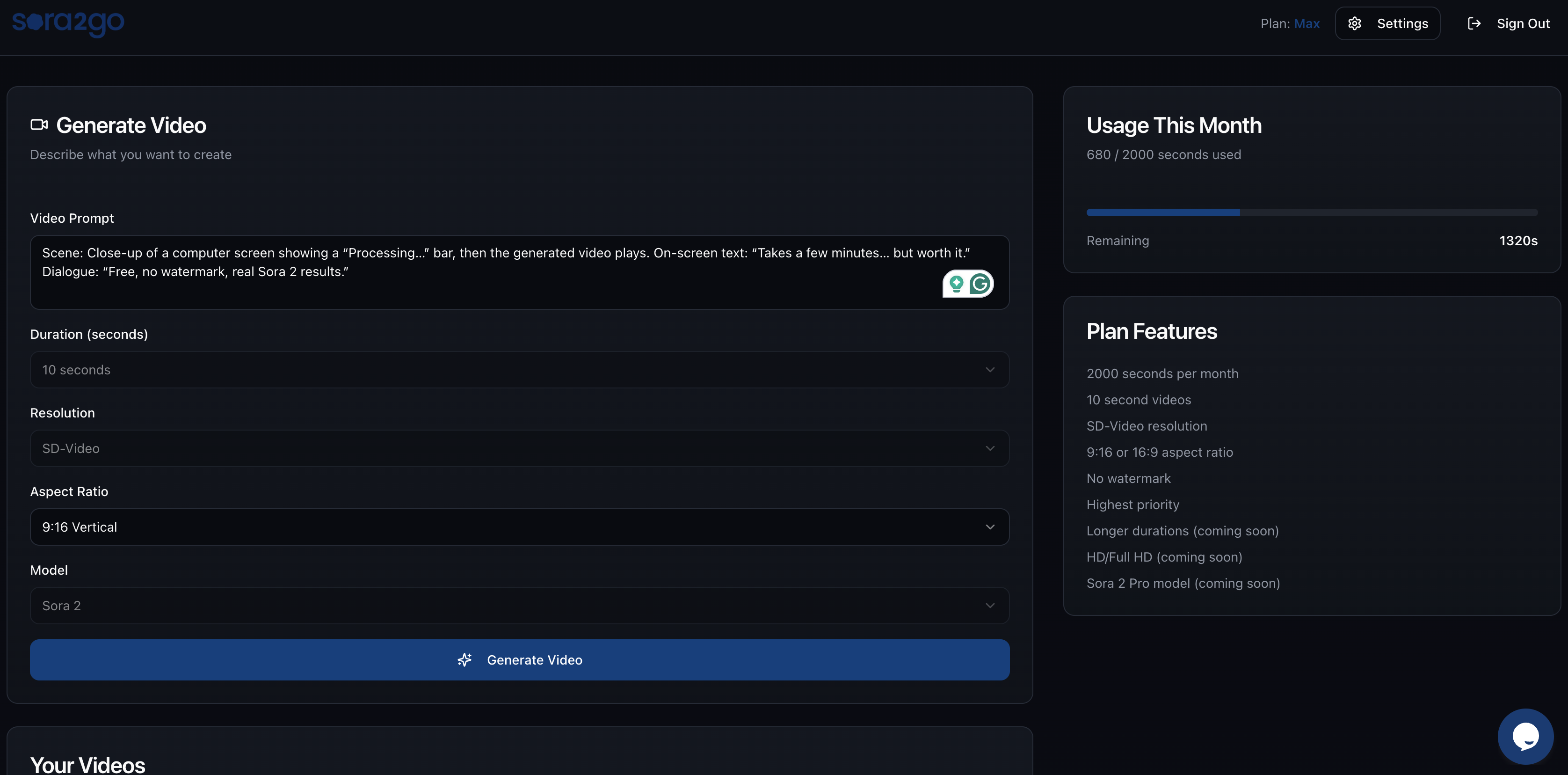Expand the Resolution SD-Video dropdown
This screenshot has height=775, width=1568.
coord(519,448)
